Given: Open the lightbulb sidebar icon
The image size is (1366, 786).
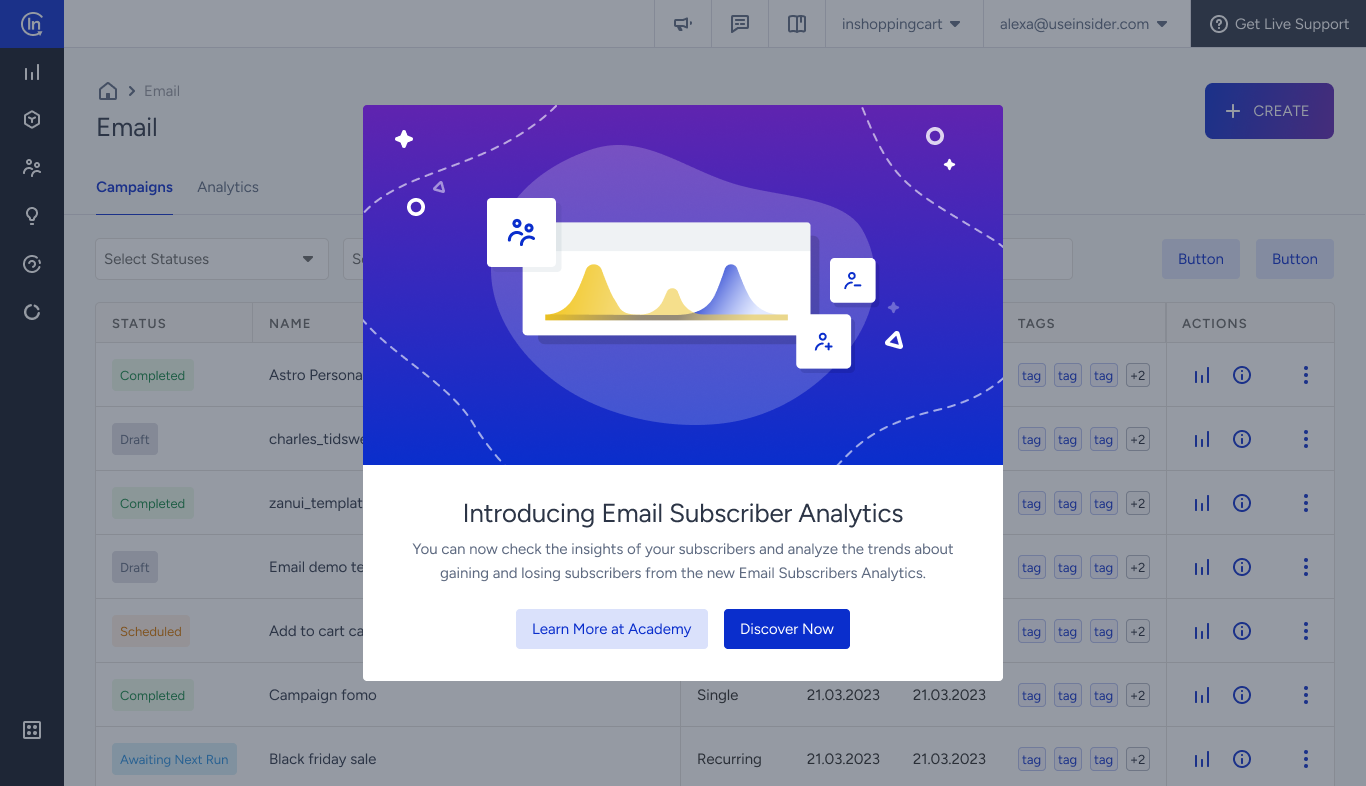Looking at the screenshot, I should [32, 216].
